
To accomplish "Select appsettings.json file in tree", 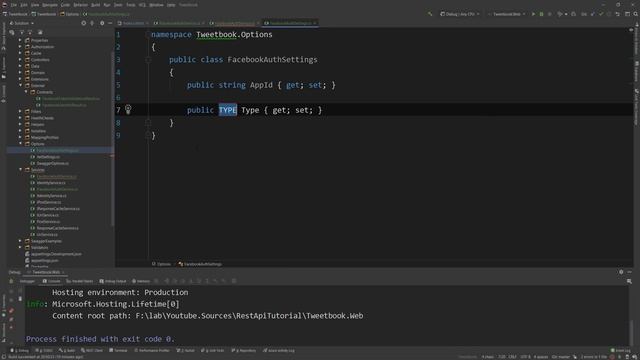I will click(44, 260).
